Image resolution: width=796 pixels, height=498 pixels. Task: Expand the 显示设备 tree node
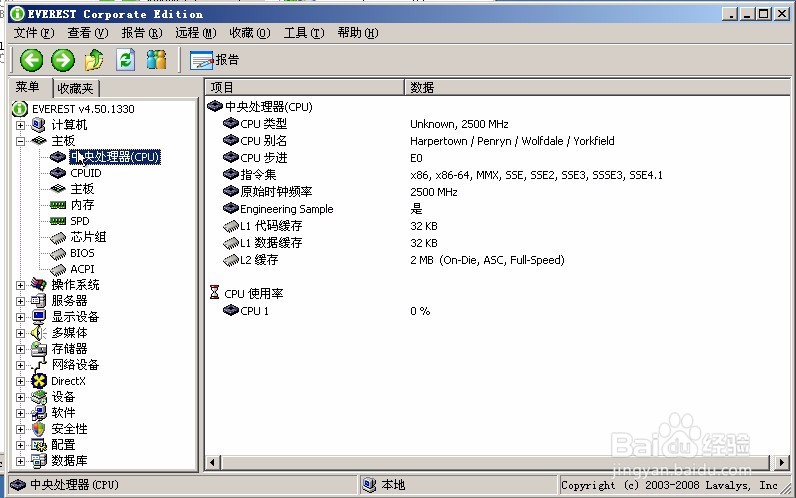pos(20,317)
